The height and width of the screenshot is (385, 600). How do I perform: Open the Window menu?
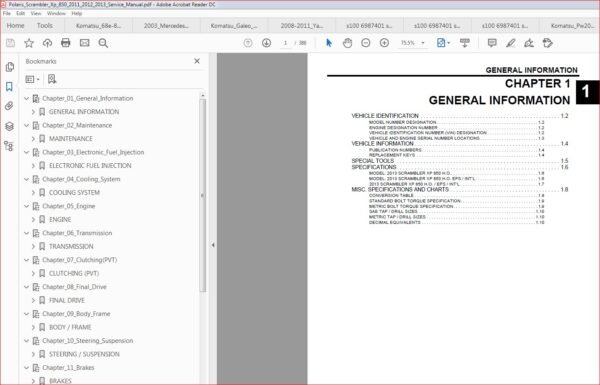click(56, 13)
